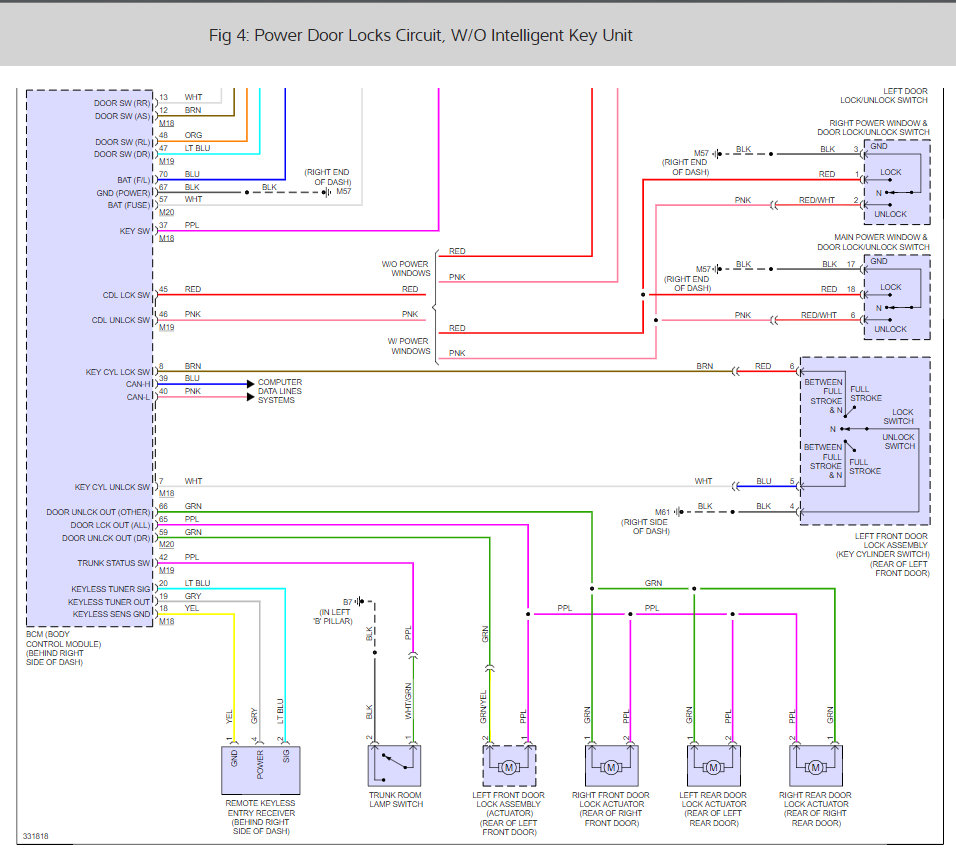Click the M57 ground symbol beside the BCM GND (POWER) wire
Image resolution: width=956 pixels, height=857 pixels.
tap(327, 192)
